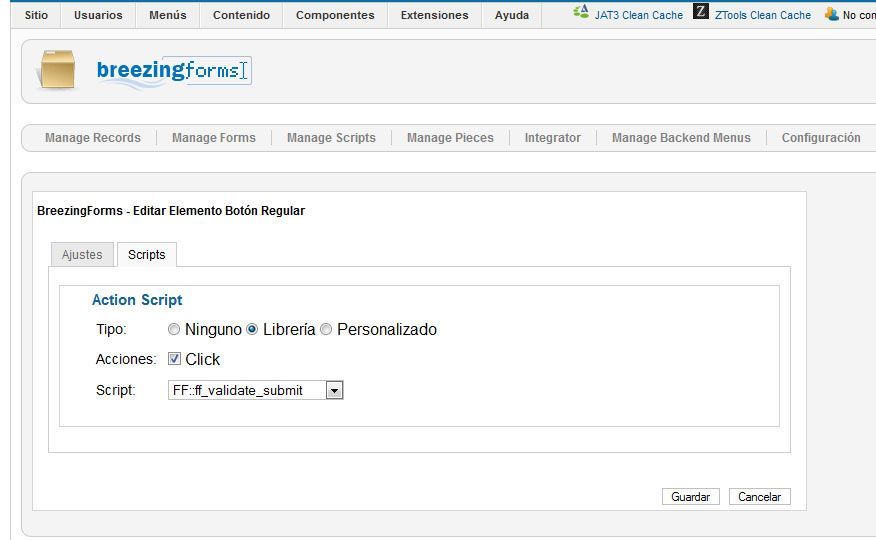Go to Manage Forms

point(214,138)
